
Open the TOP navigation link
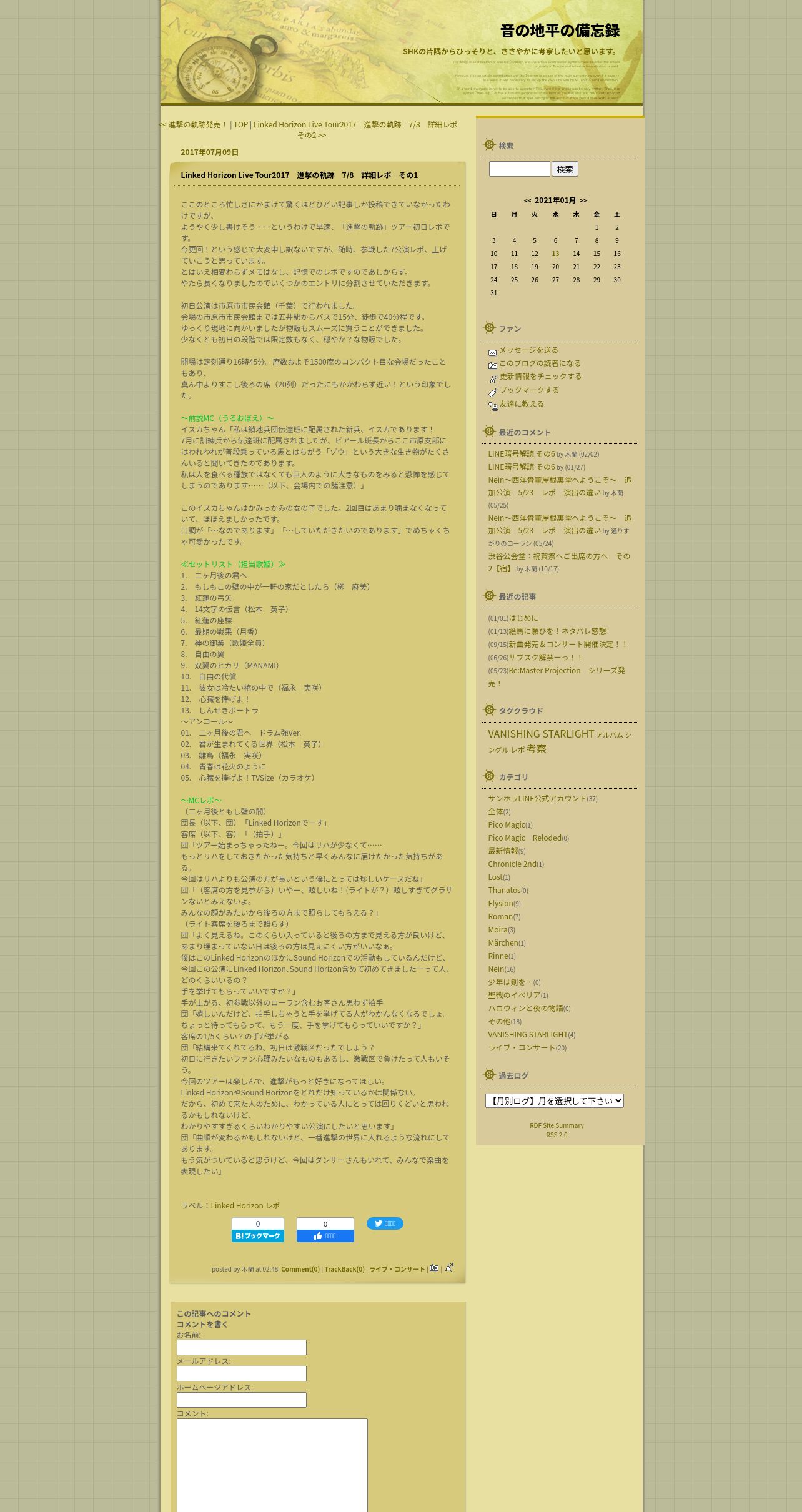[240, 125]
